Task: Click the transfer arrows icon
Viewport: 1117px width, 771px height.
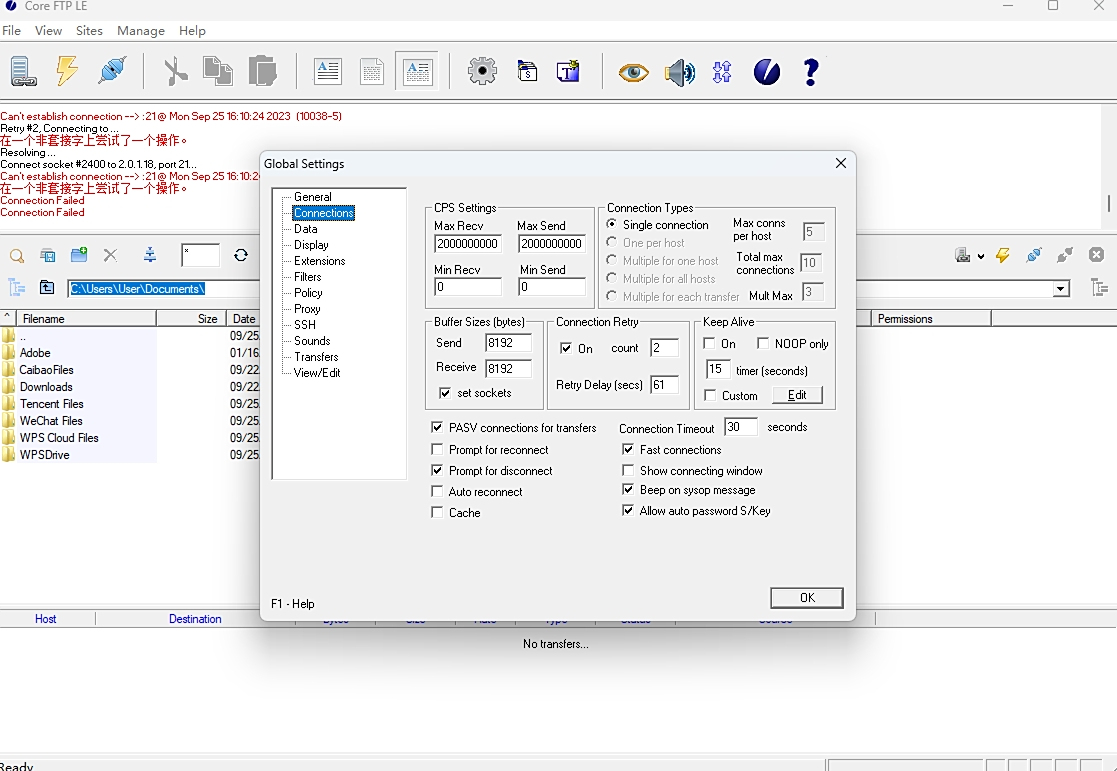Action: (x=722, y=71)
